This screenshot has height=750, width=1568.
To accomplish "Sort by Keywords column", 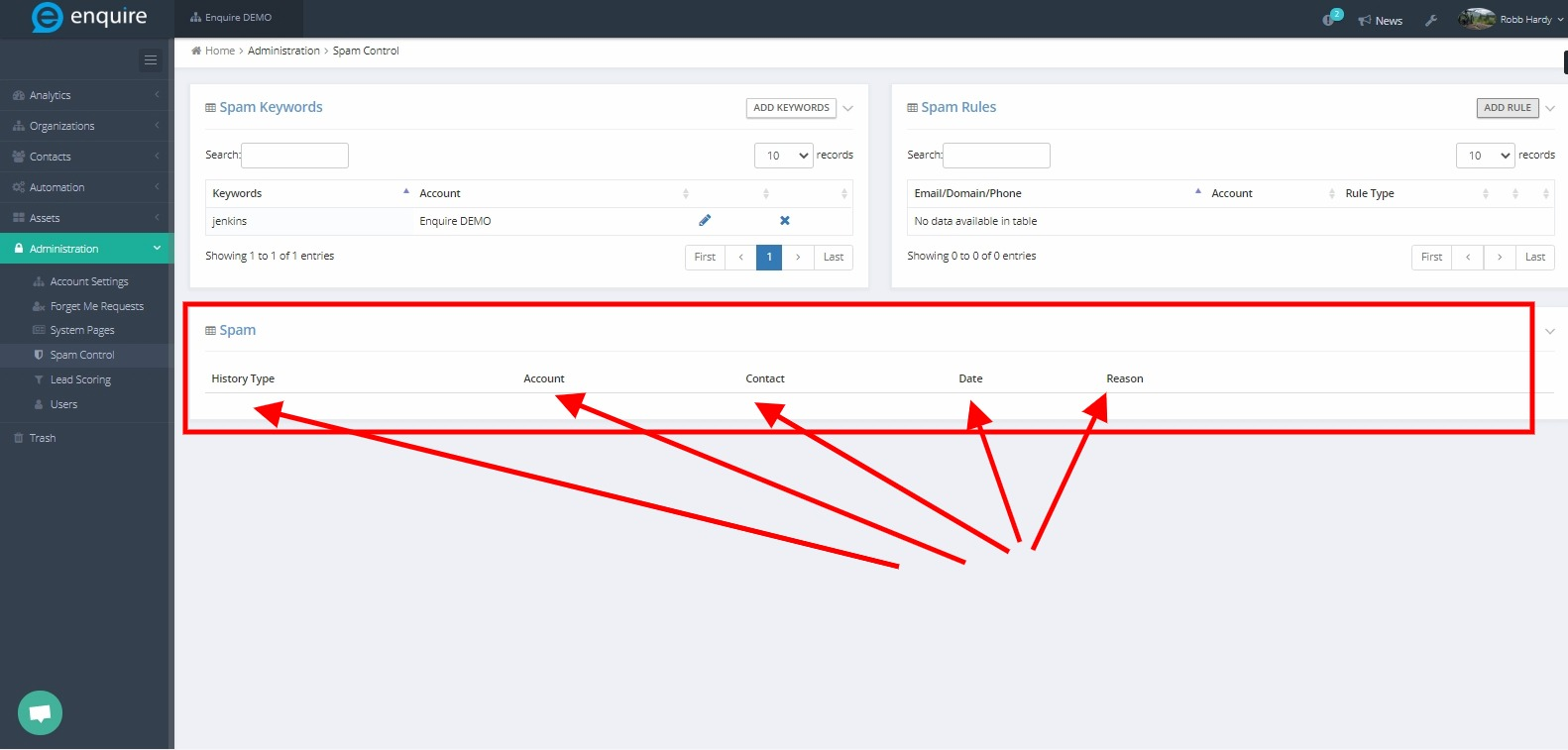I will tap(309, 193).
